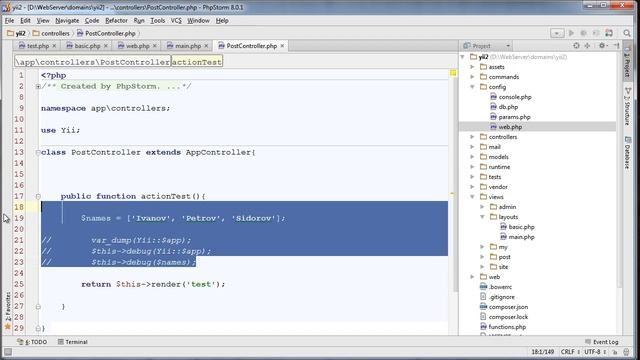
Task: Toggle fold marker for class PostController
Action: tap(38, 153)
